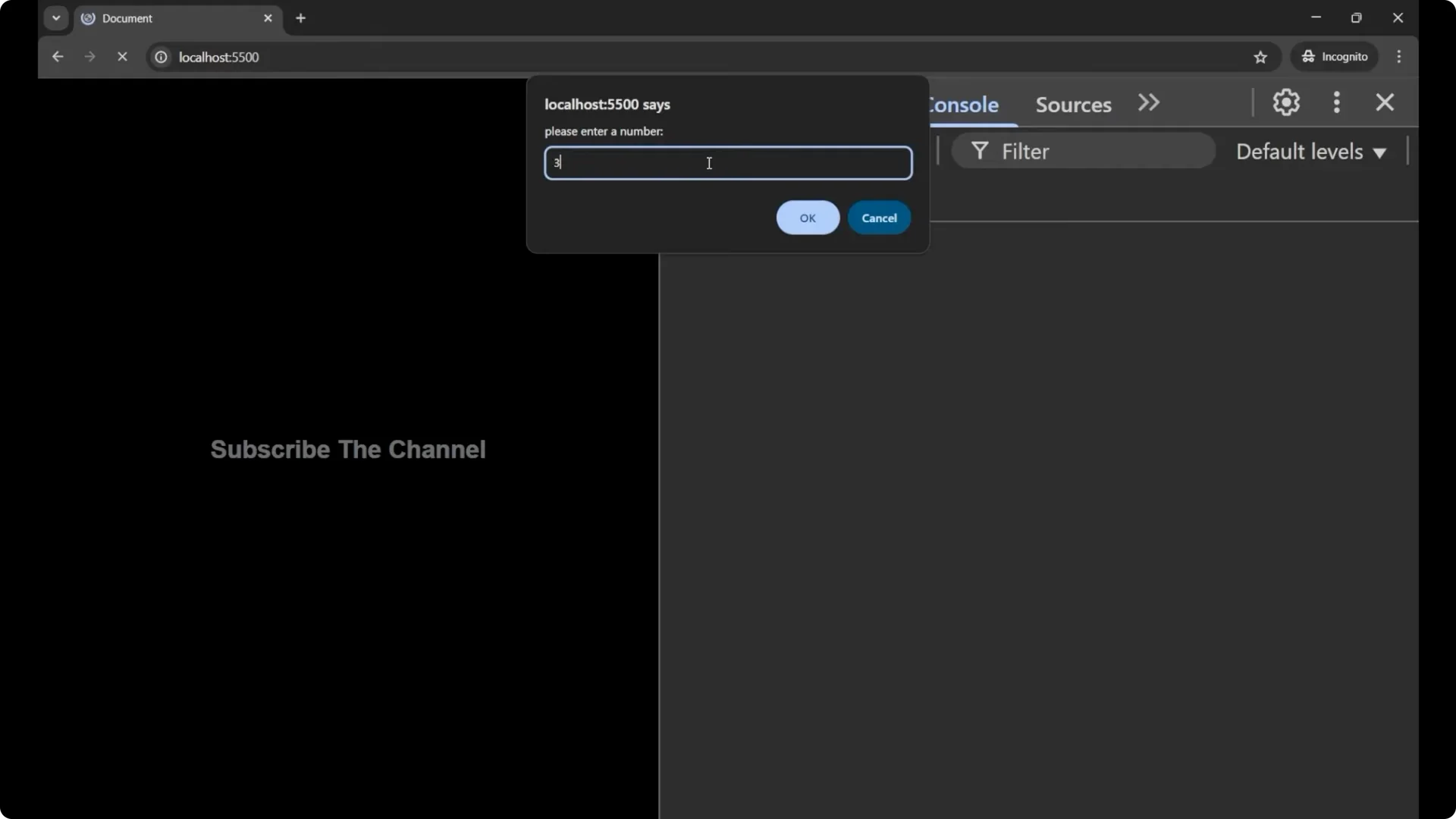Open site information in the address bar

pyautogui.click(x=161, y=57)
